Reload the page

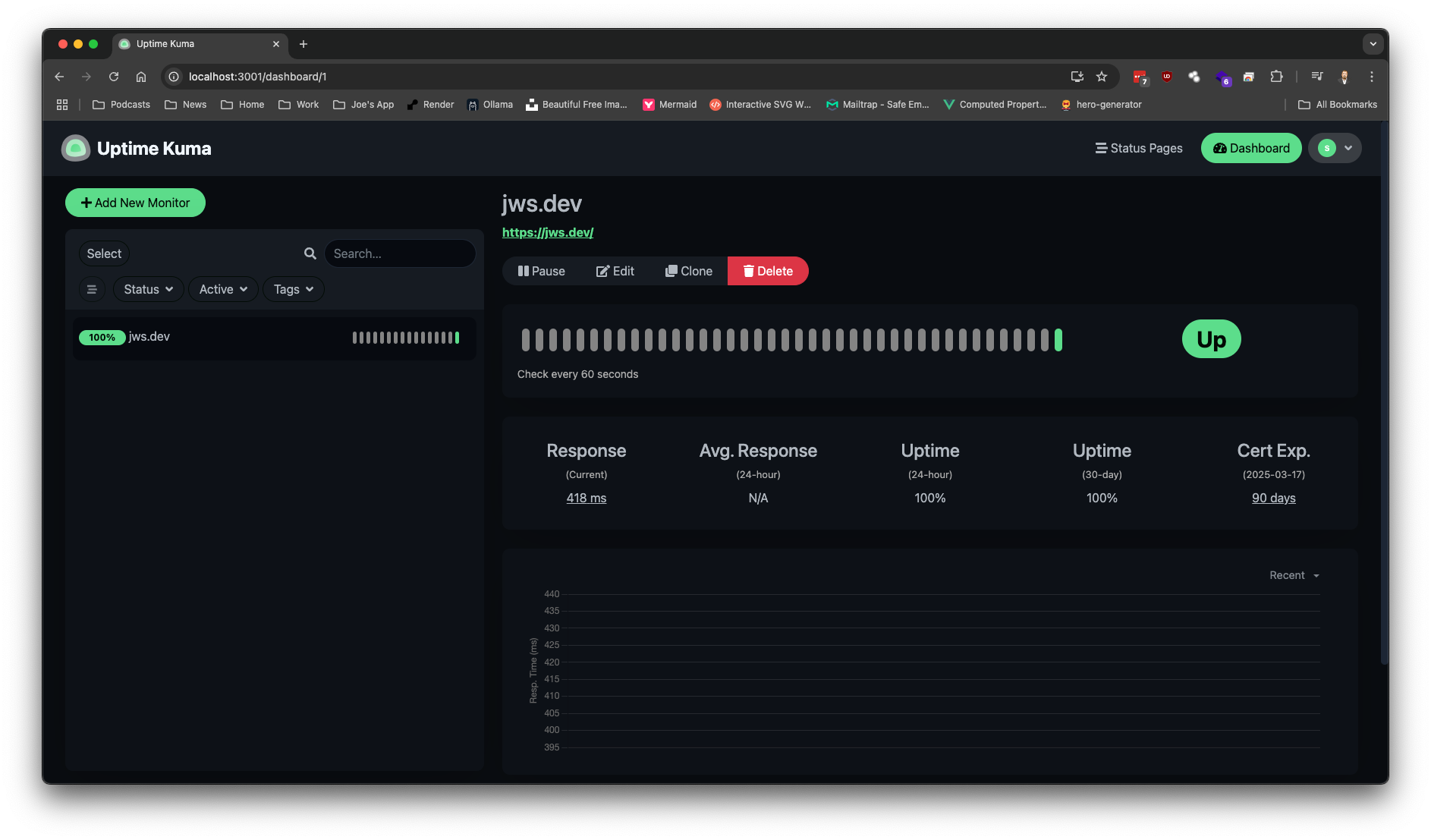(x=114, y=77)
